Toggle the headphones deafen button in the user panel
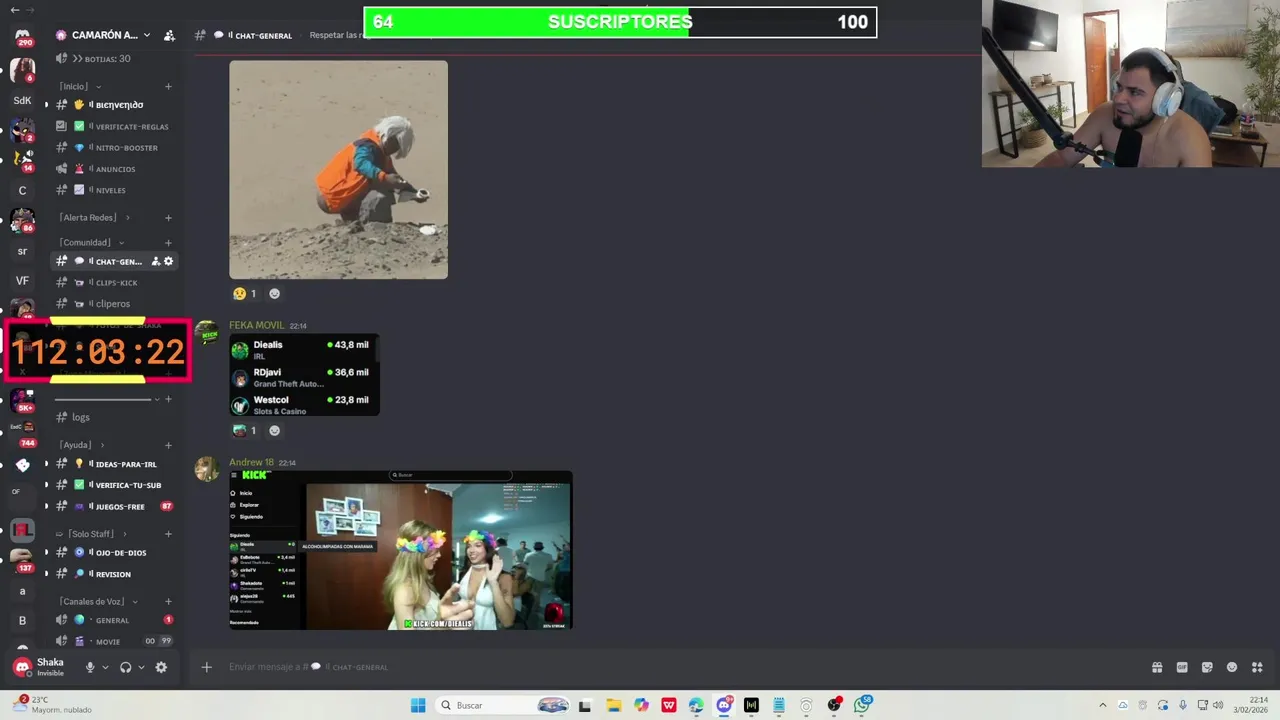Screen dimensions: 1280x720 [125, 667]
